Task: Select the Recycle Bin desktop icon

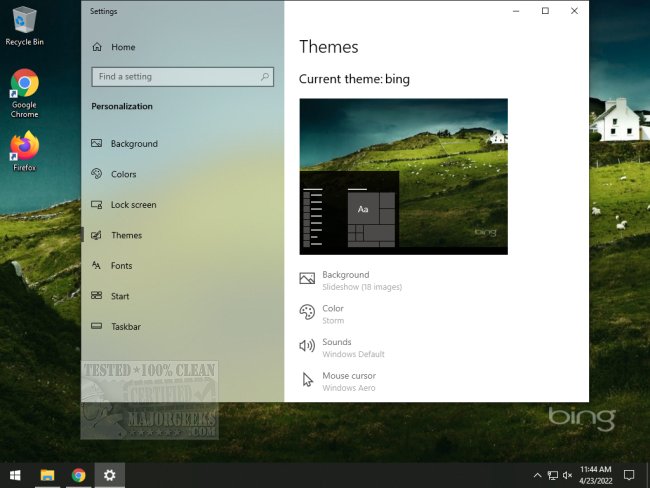Action: (24, 26)
